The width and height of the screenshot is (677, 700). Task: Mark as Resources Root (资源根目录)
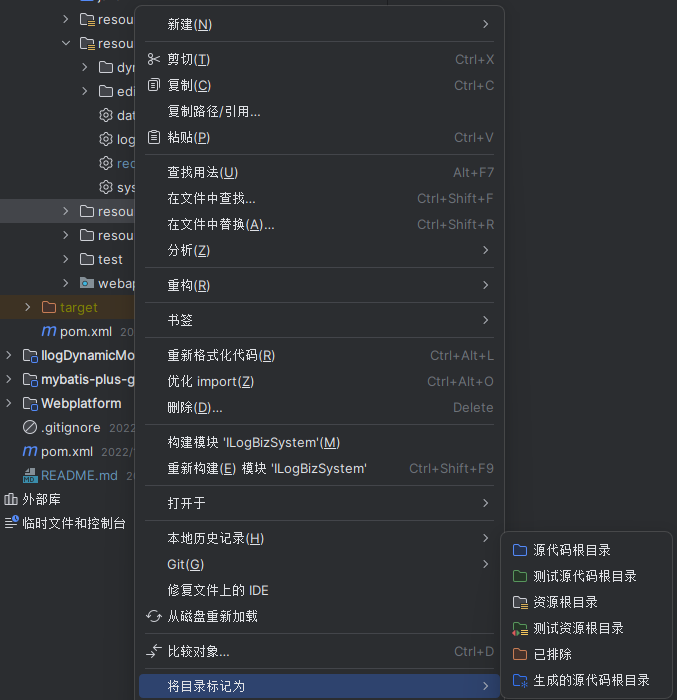565,603
